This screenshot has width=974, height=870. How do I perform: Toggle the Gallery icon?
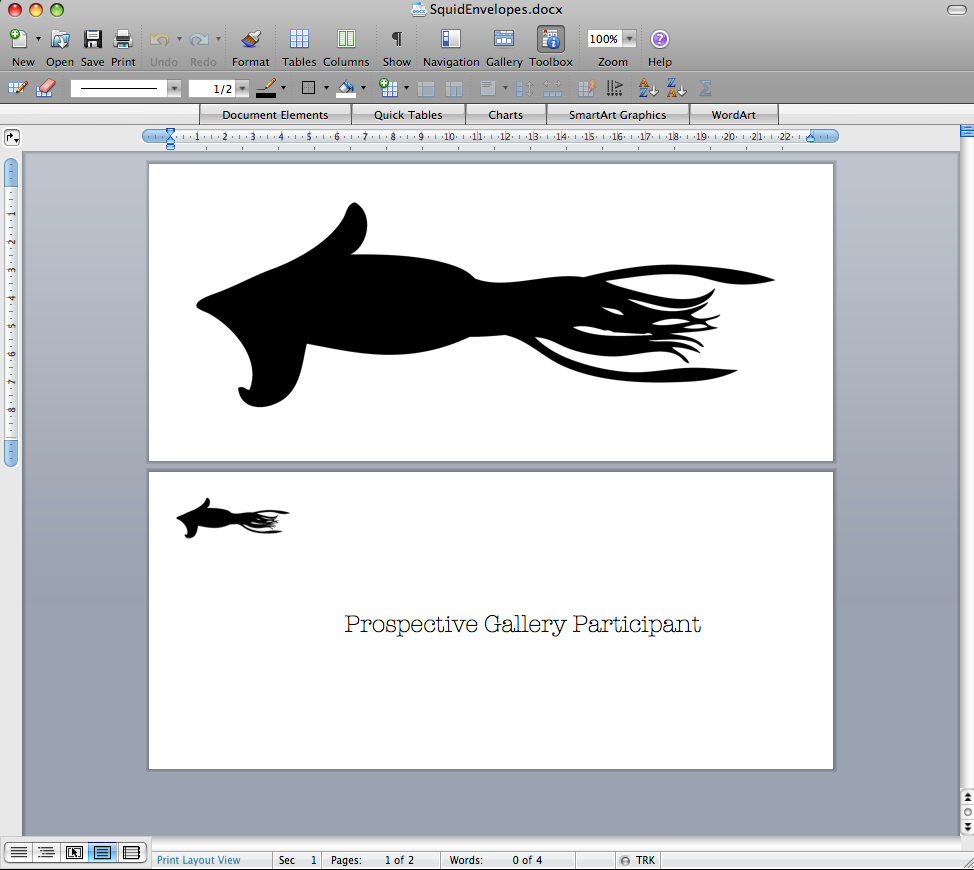504,39
